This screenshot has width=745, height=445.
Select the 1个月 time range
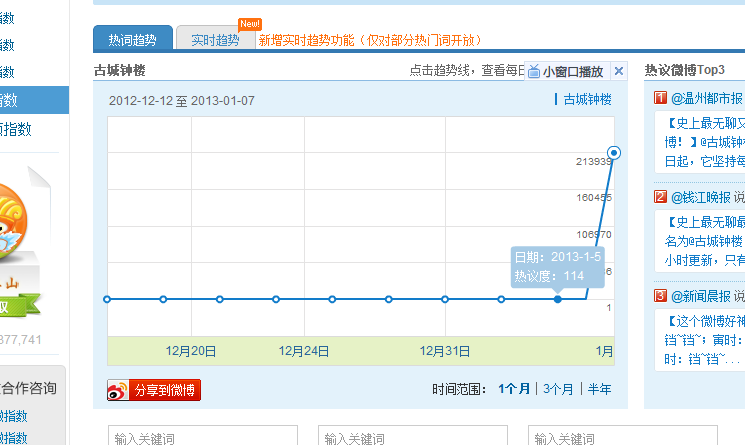[514, 389]
